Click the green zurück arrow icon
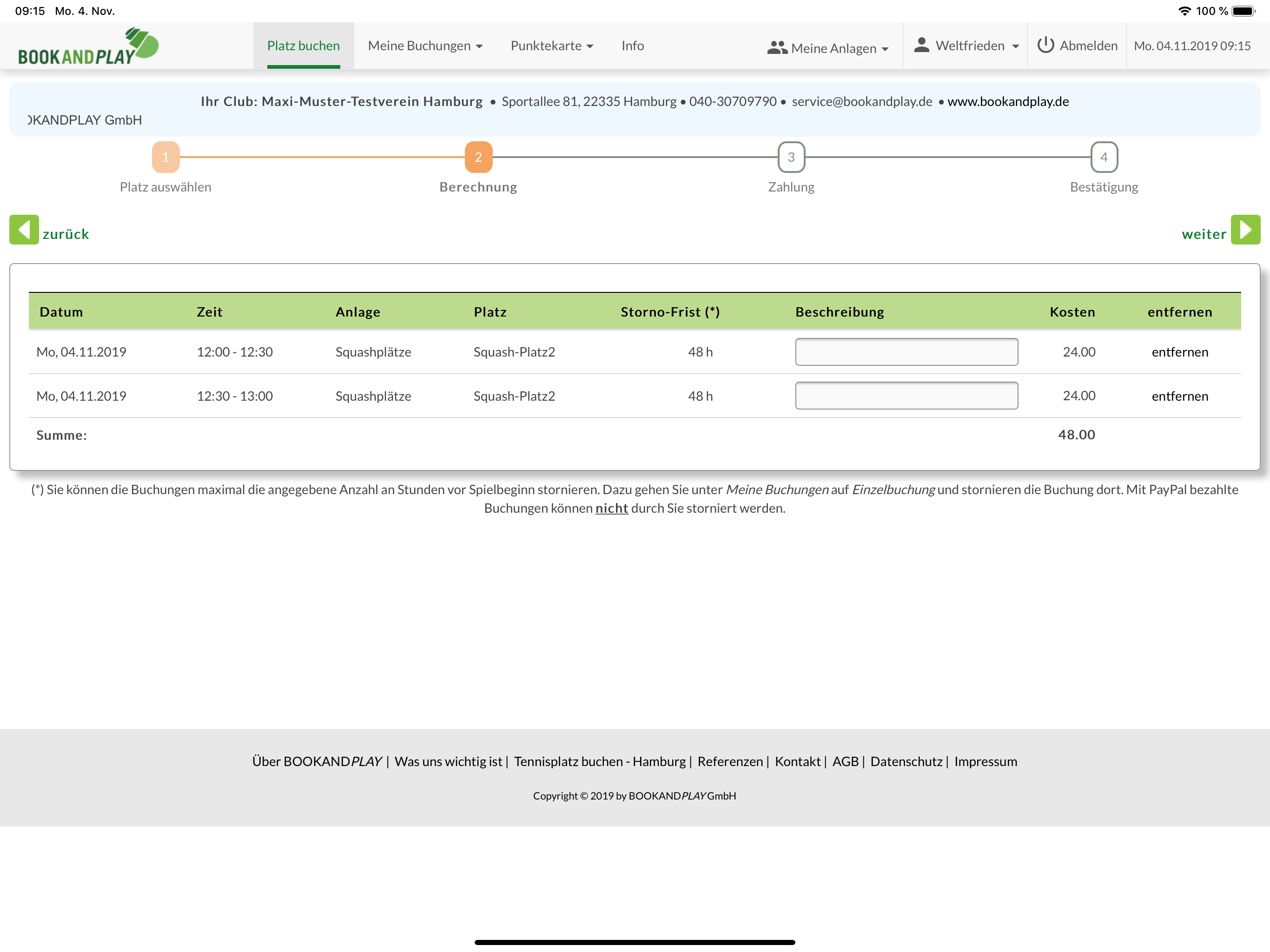Image resolution: width=1270 pixels, height=952 pixels. point(24,230)
